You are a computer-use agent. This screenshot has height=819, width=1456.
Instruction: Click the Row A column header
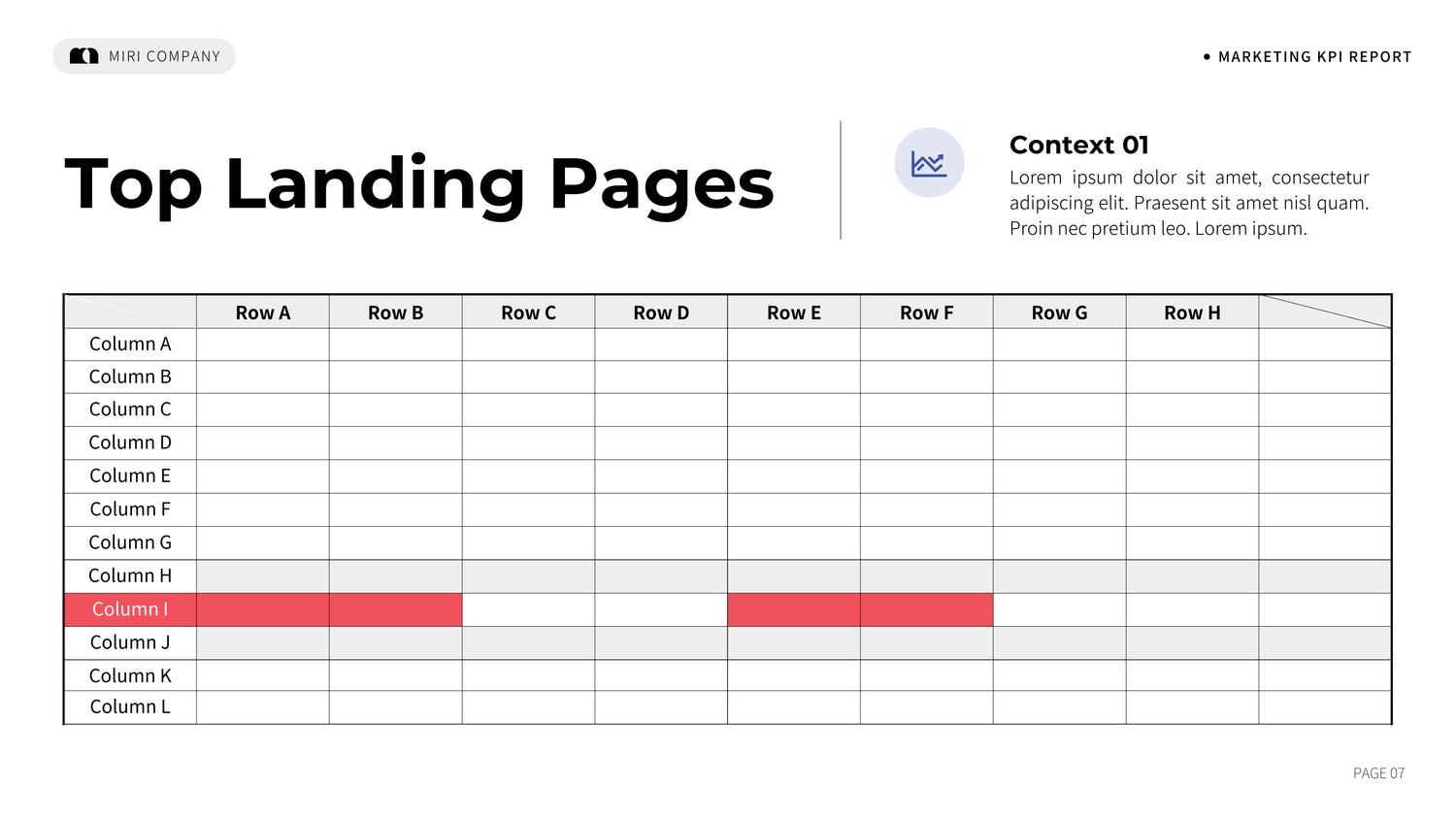(263, 312)
